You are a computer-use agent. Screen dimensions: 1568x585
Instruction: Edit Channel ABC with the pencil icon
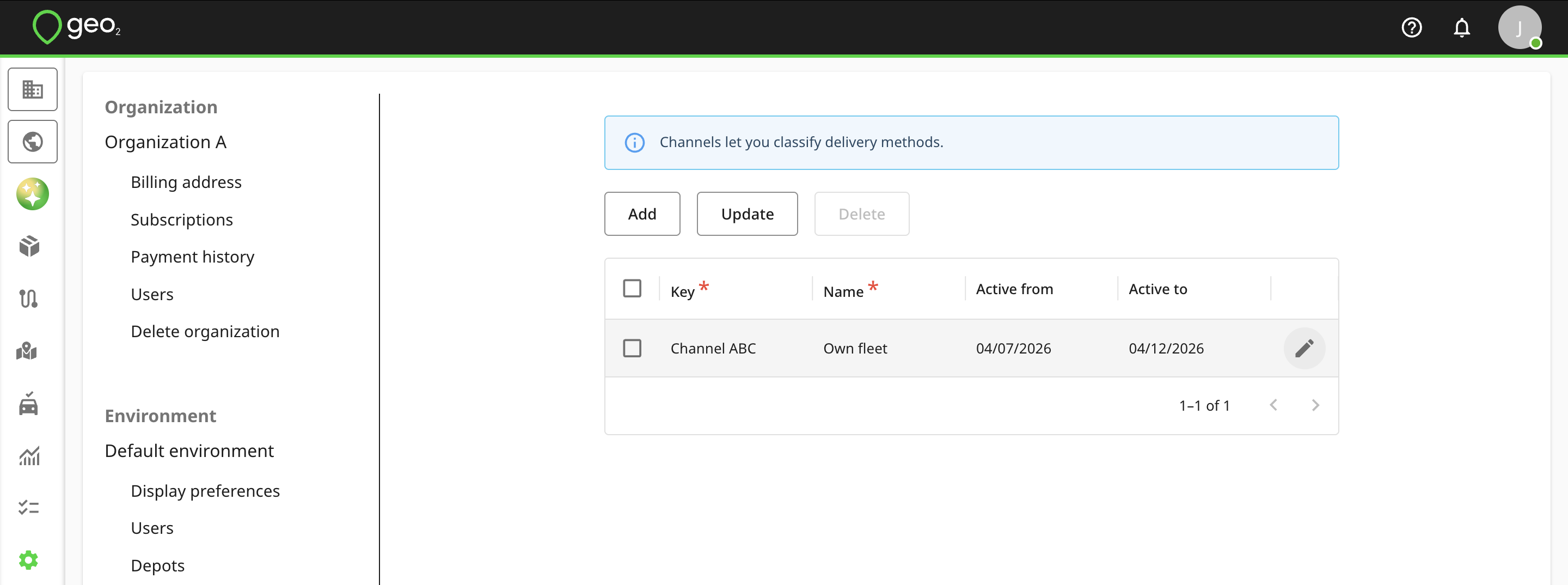[1304, 348]
